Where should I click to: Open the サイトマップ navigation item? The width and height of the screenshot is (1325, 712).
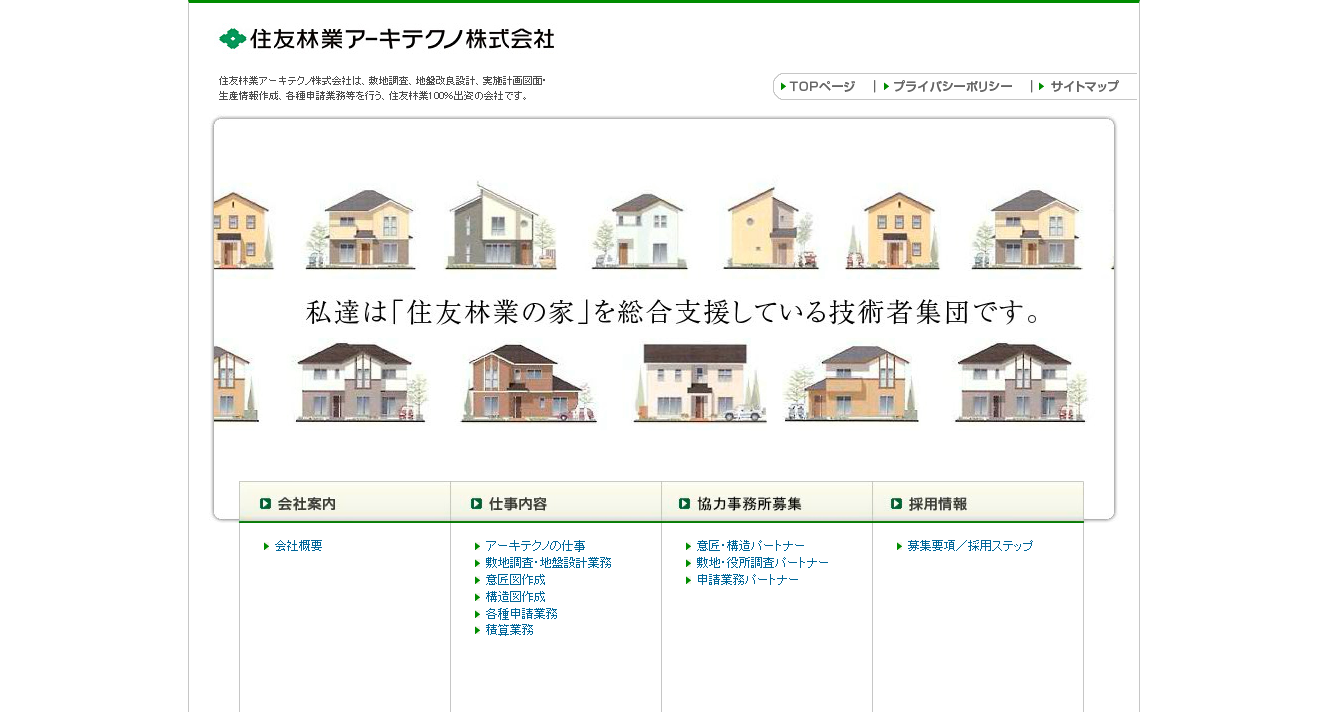1083,86
